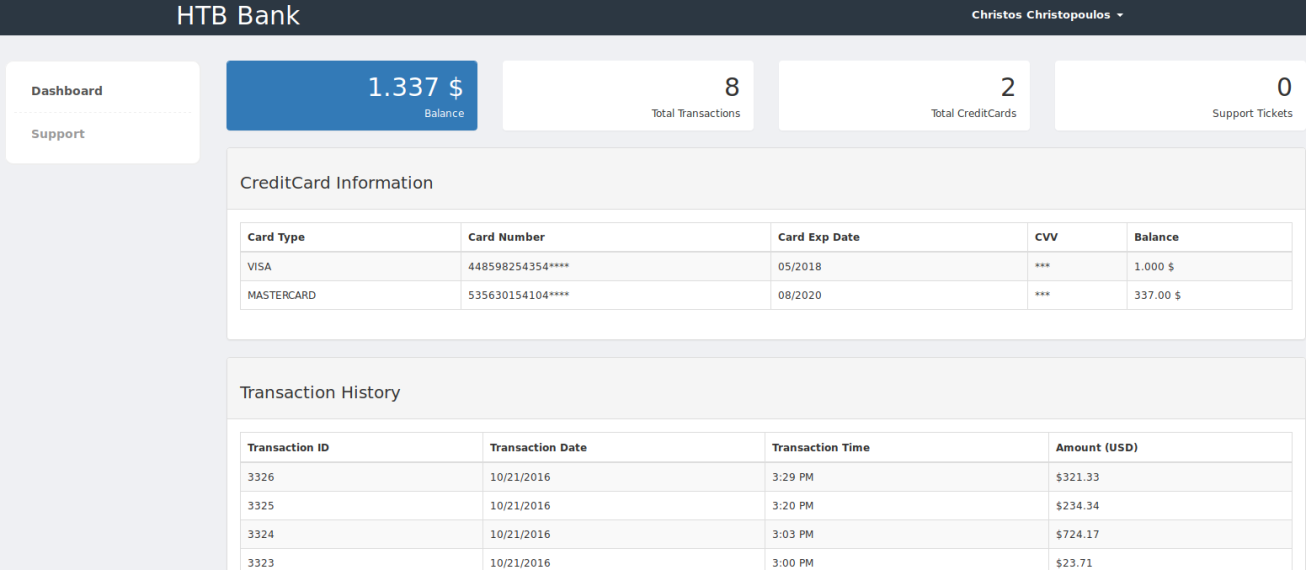Click the Amount (USD) column header
The width and height of the screenshot is (1306, 570).
[x=1096, y=448]
